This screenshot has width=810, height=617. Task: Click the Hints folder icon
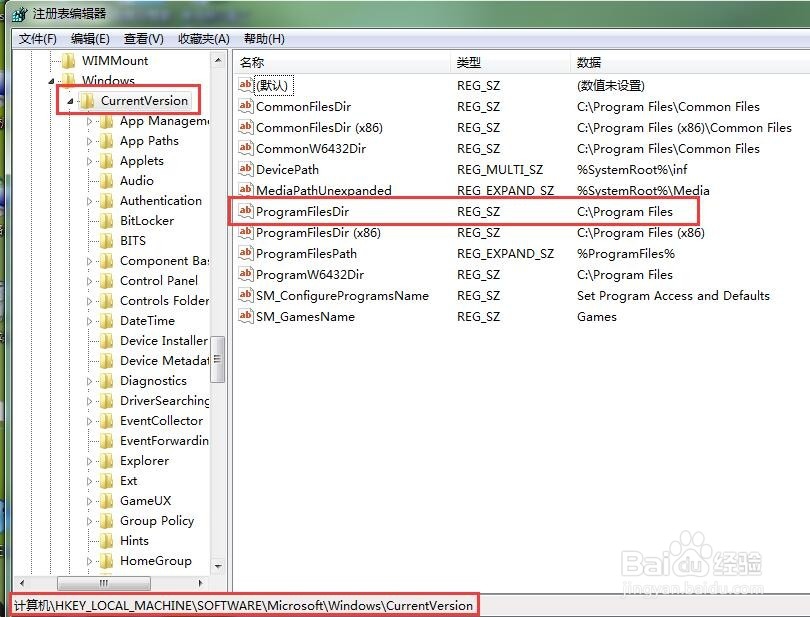tap(106, 541)
